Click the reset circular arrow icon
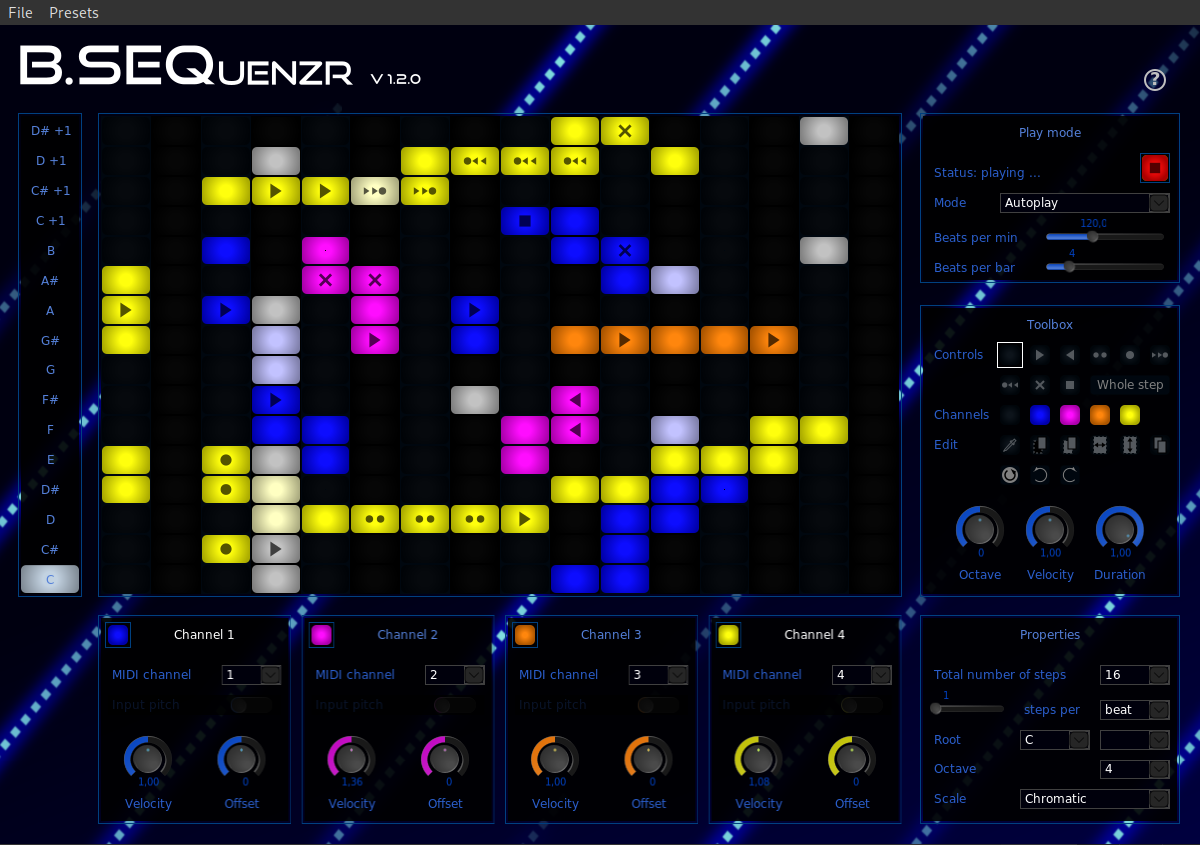Screen dimensions: 1200x845 tap(1010, 475)
